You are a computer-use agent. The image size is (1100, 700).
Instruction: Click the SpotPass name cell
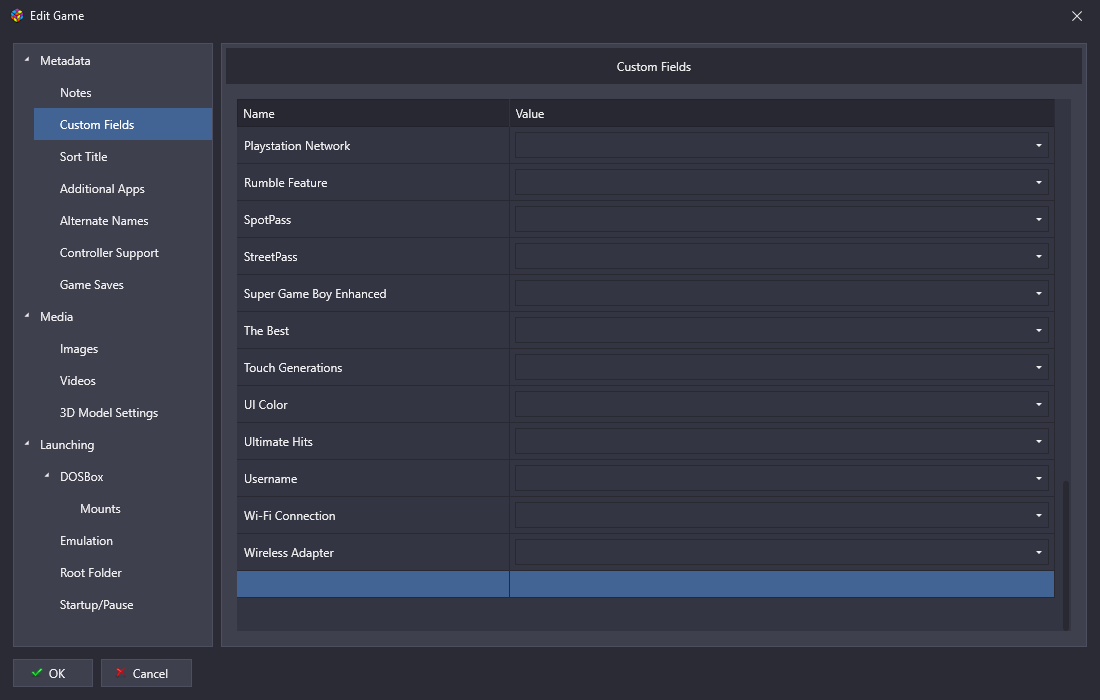coord(373,220)
